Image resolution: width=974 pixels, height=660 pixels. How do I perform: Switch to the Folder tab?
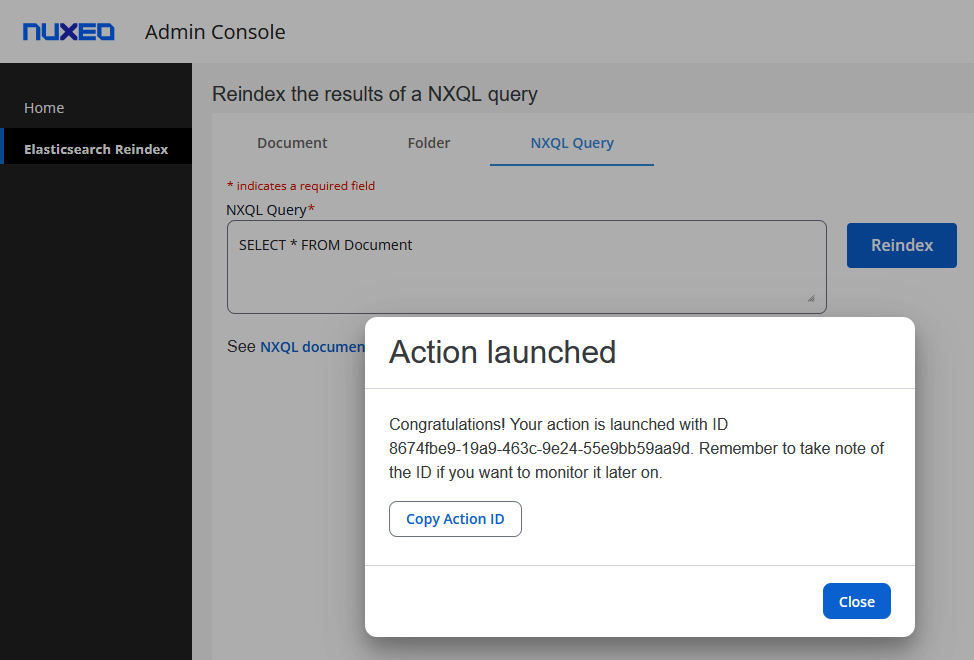tap(429, 143)
